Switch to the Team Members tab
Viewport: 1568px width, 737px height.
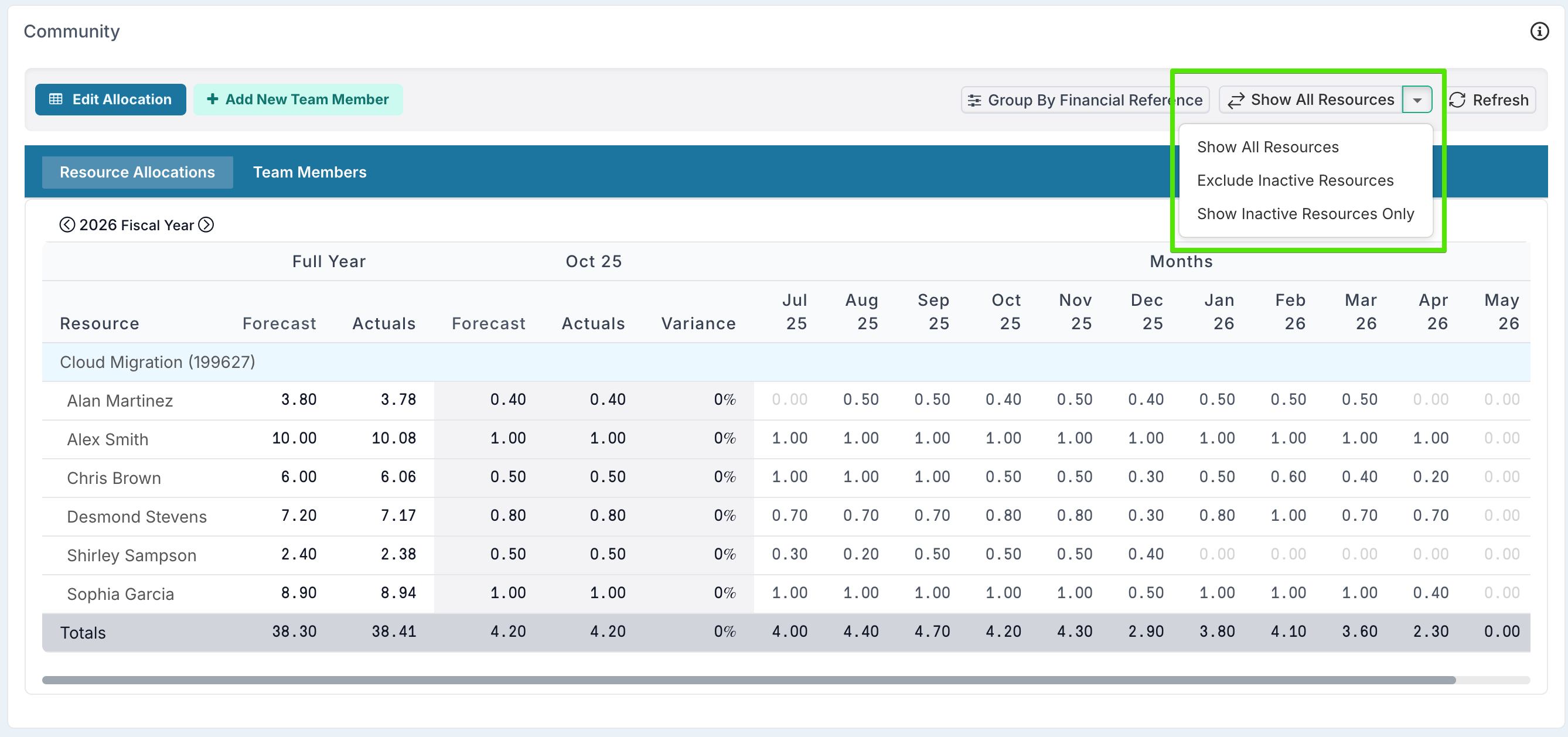point(309,172)
